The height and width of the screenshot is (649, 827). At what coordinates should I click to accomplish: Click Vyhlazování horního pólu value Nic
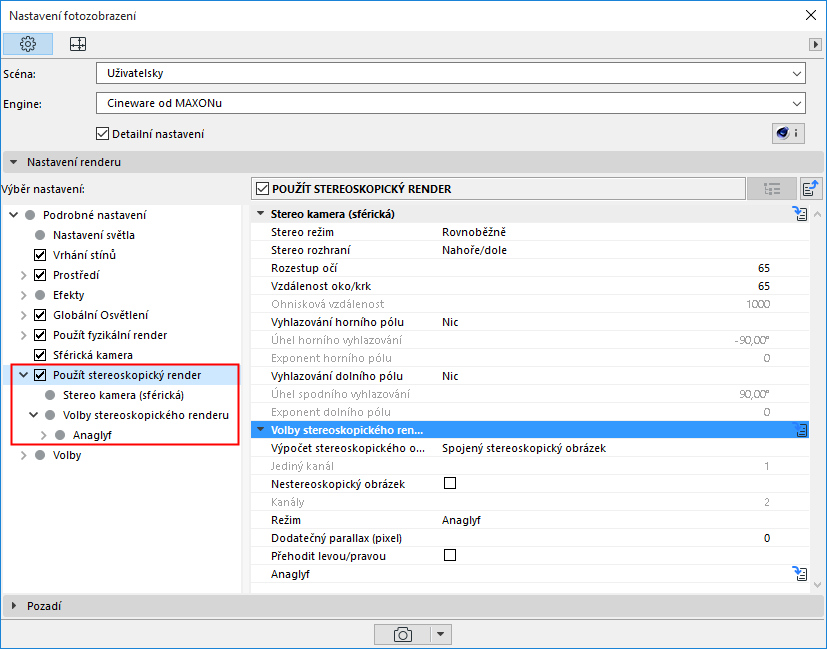[x=450, y=322]
